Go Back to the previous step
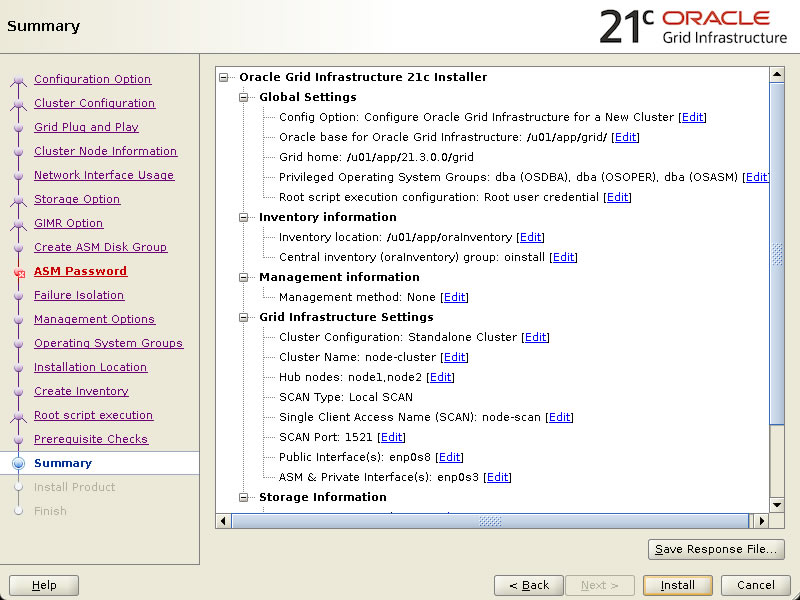The height and width of the screenshot is (600, 800). pyautogui.click(x=529, y=585)
